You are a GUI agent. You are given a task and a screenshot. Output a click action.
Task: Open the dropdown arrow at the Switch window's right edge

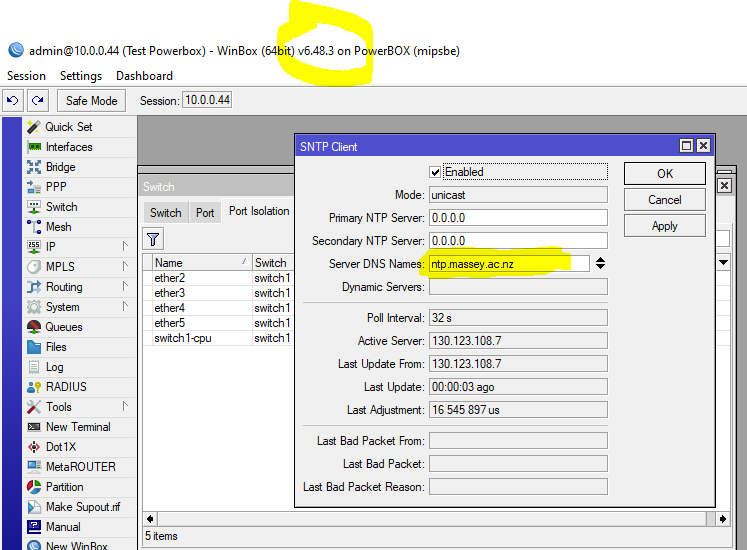pyautogui.click(x=724, y=262)
